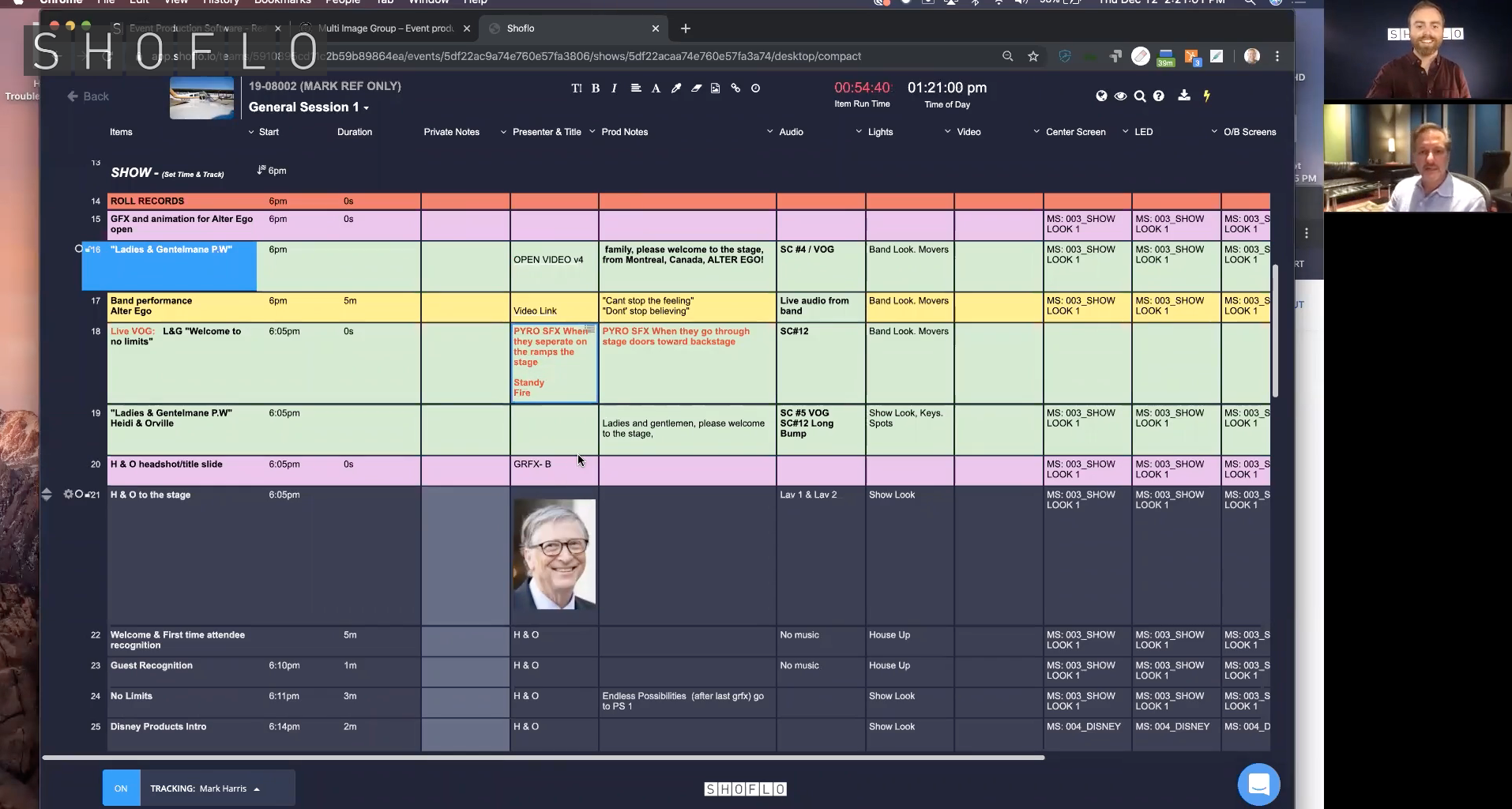The width and height of the screenshot is (1512, 809).
Task: Click the download export icon
Action: pos(1183,96)
